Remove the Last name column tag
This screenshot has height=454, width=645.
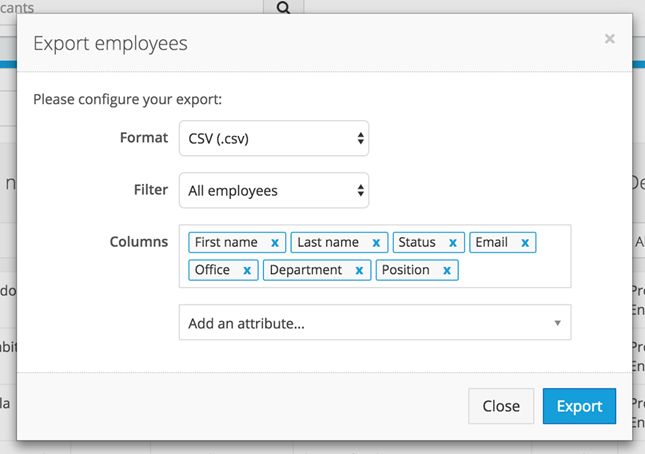tap(376, 243)
